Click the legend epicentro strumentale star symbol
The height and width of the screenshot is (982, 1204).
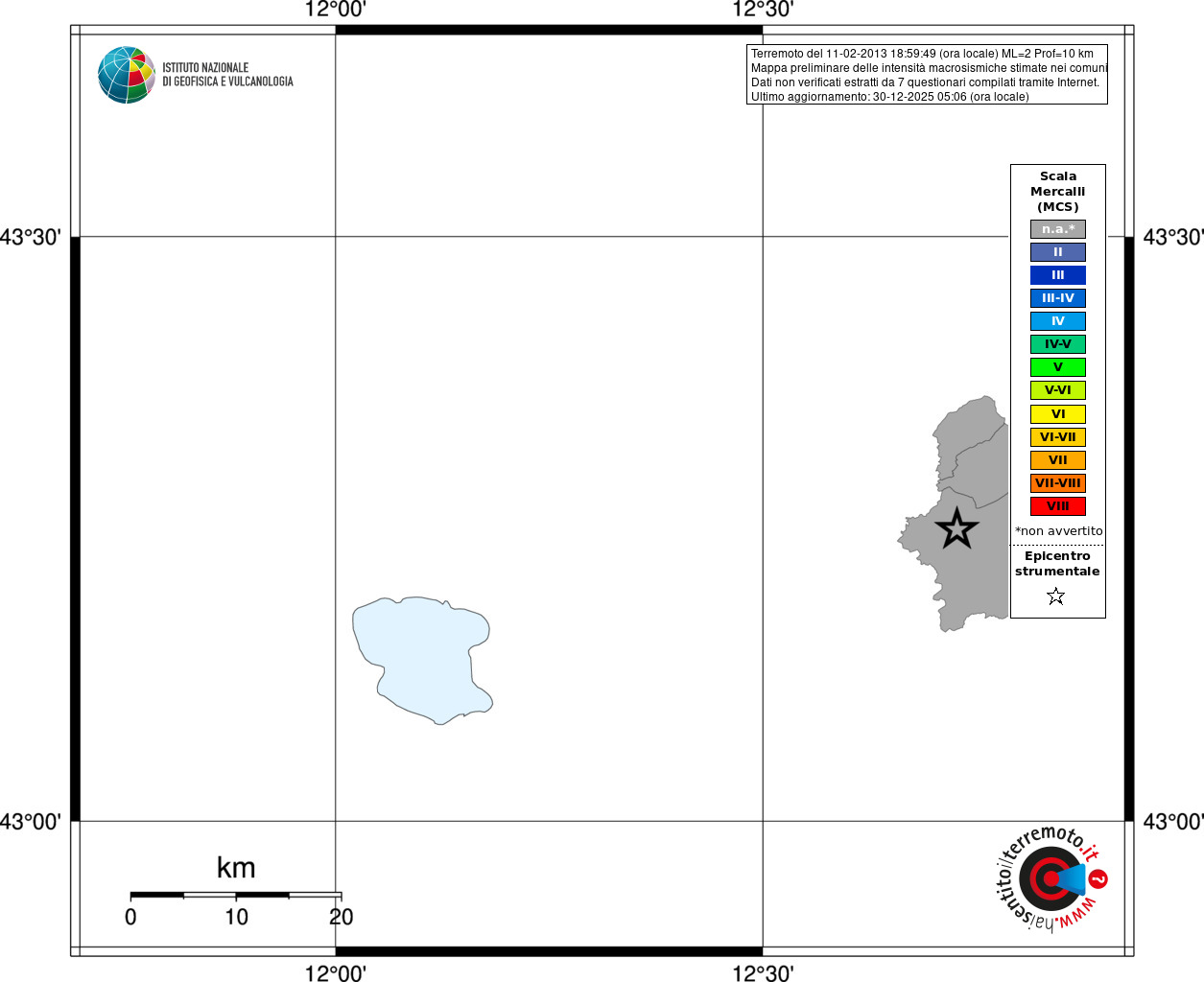pos(1056,596)
